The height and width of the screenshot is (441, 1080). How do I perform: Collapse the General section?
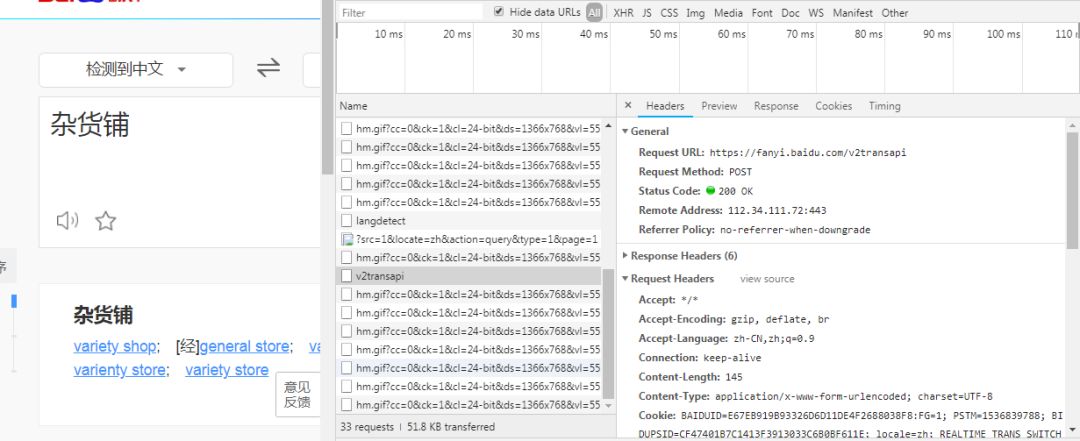point(626,131)
